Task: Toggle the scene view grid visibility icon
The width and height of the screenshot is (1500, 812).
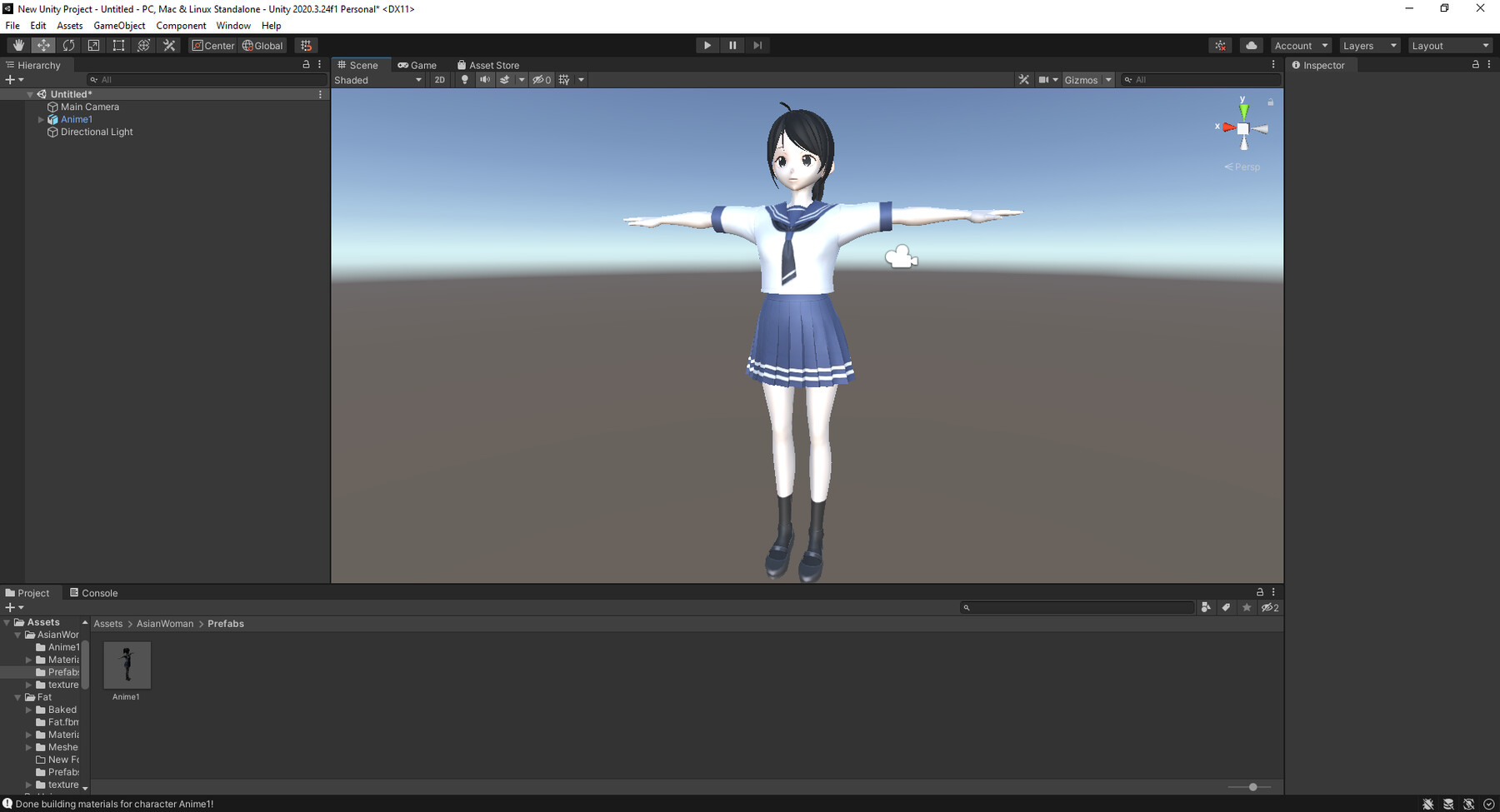Action: click(564, 79)
